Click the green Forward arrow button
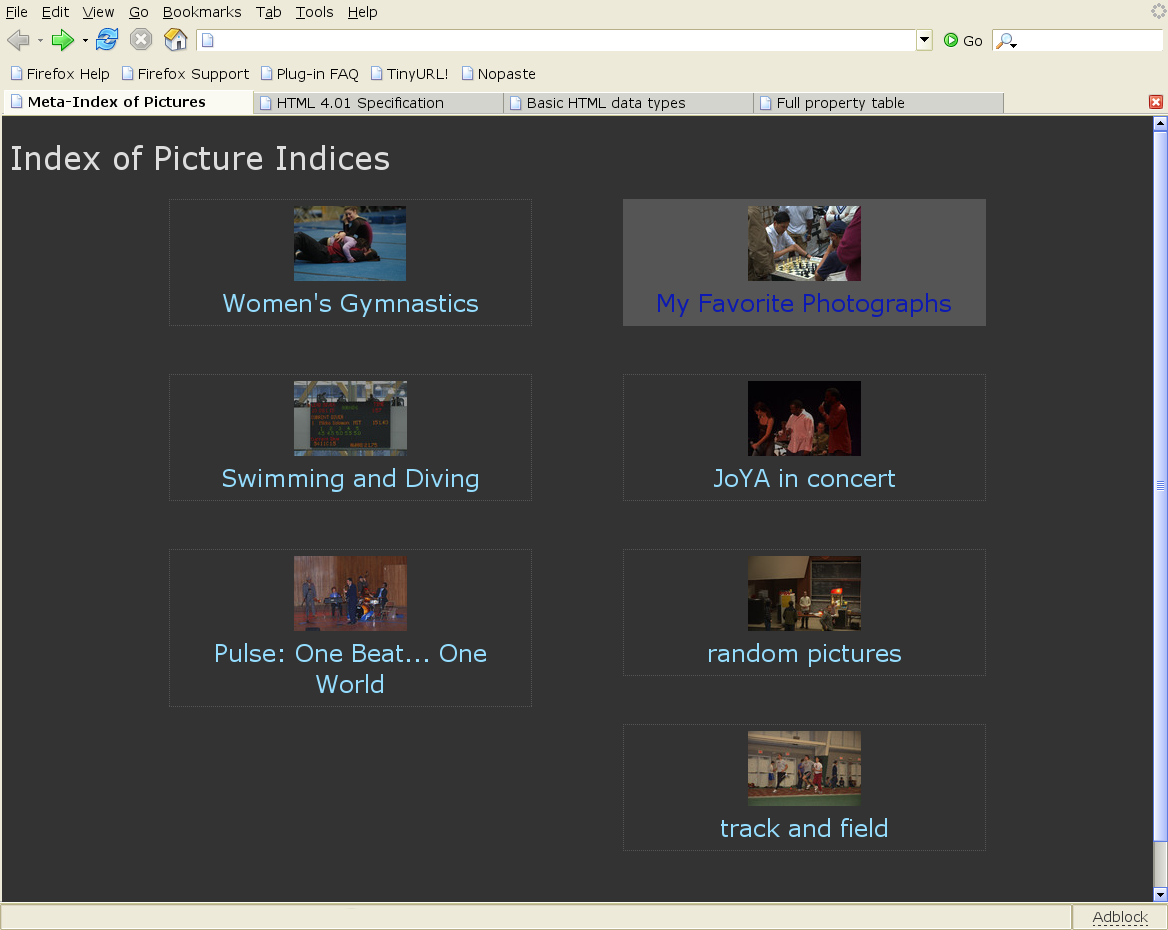The height and width of the screenshot is (930, 1168). pos(63,40)
